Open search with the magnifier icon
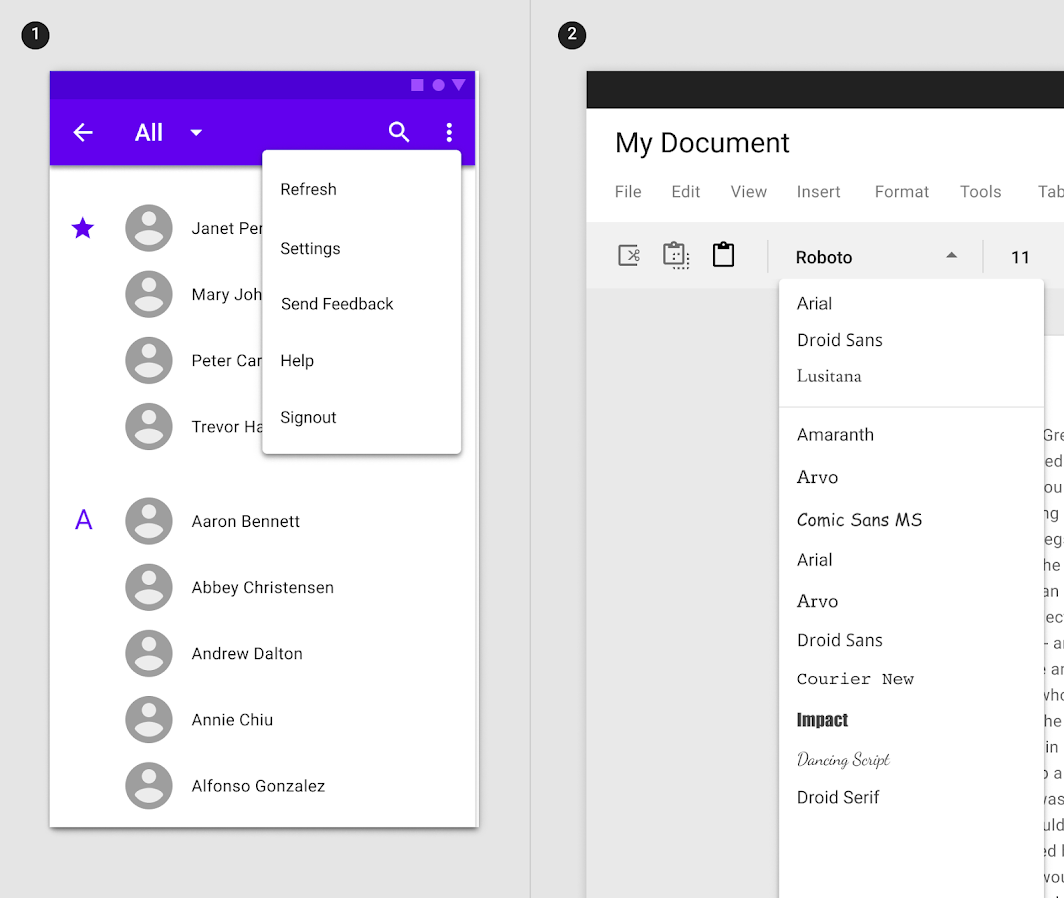The height and width of the screenshot is (898, 1064). coord(399,132)
